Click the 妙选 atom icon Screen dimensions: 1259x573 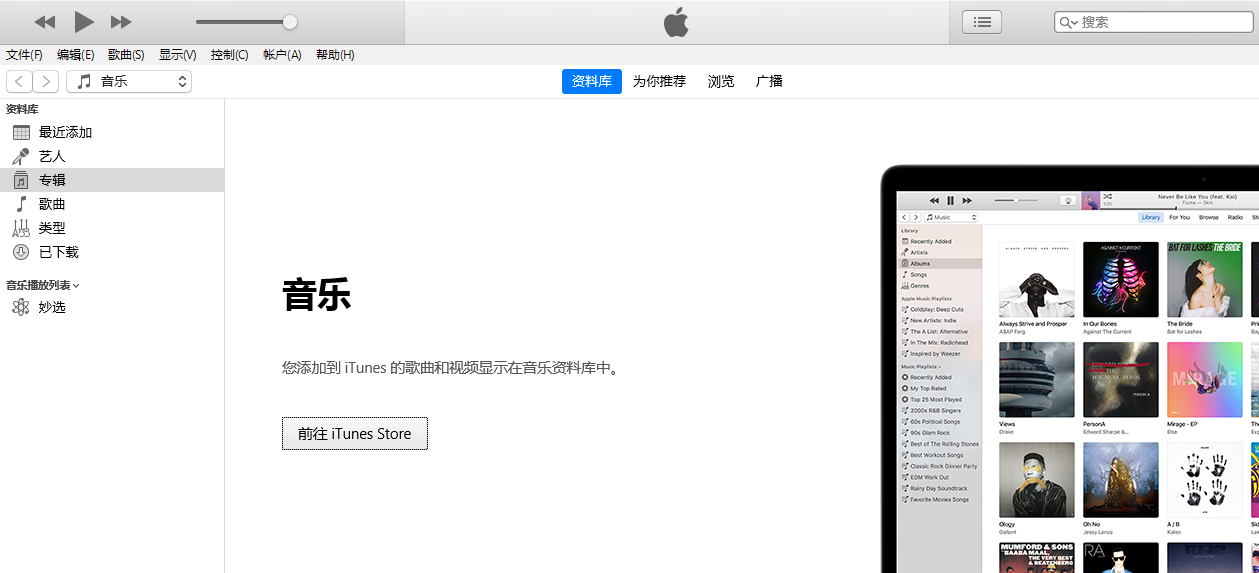tap(21, 307)
